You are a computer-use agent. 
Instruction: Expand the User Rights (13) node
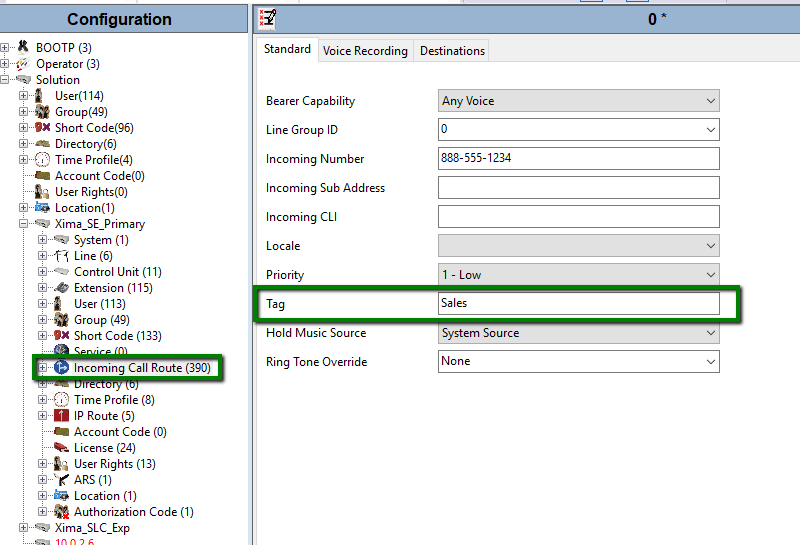pos(42,463)
